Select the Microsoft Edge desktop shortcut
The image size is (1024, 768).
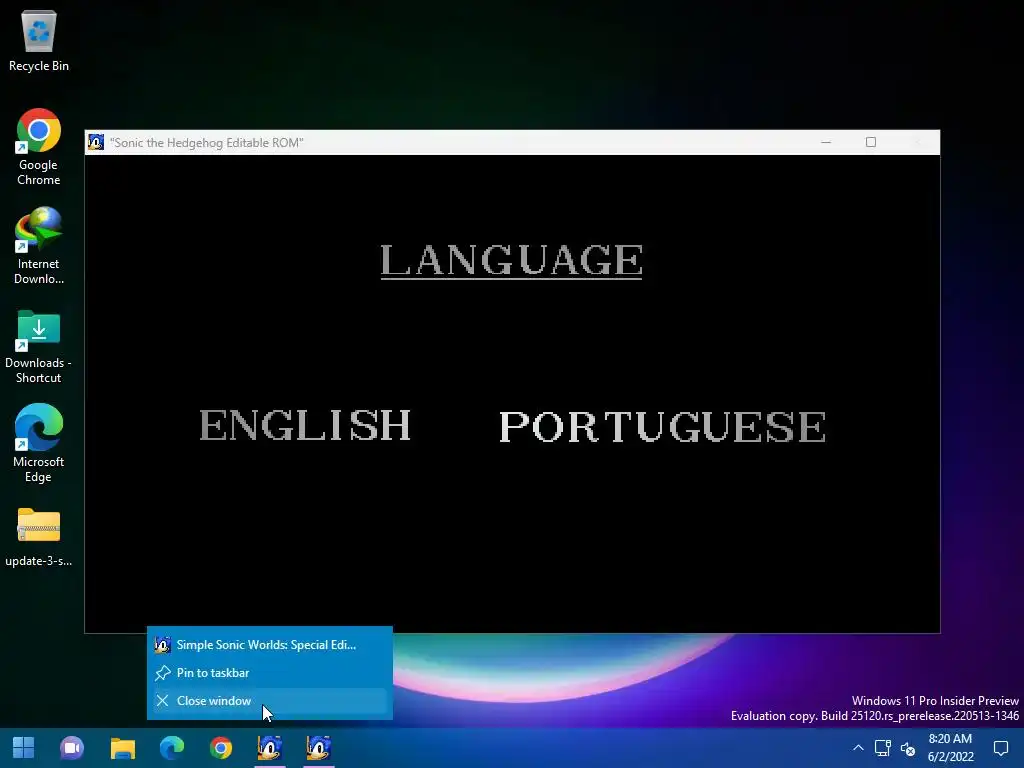click(x=39, y=444)
